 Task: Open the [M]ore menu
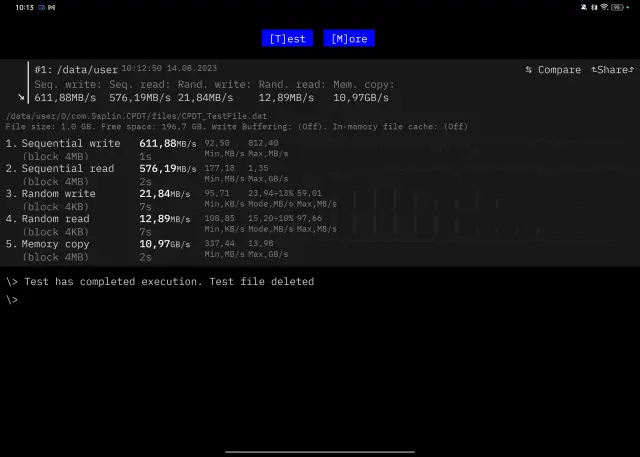pos(349,39)
